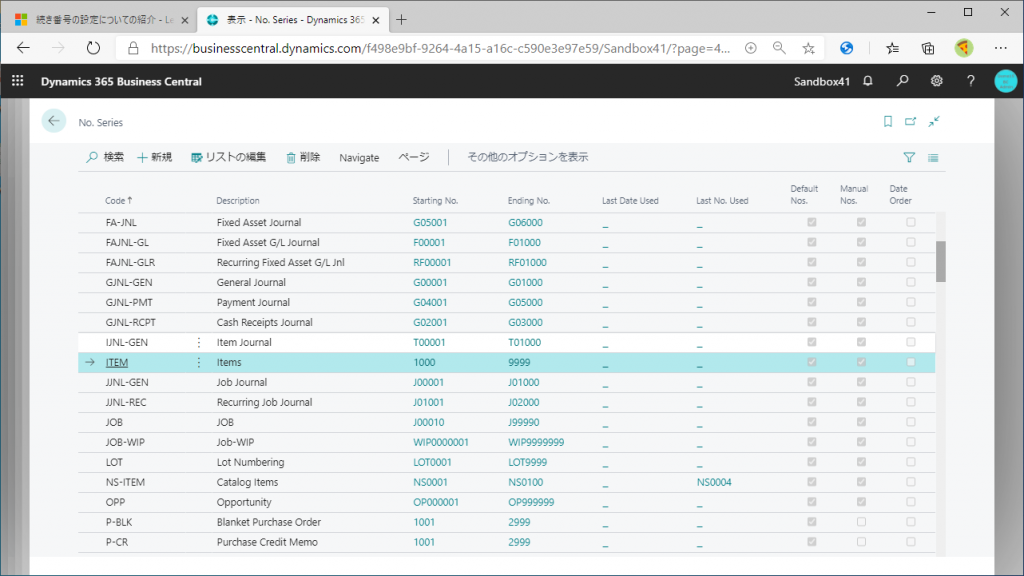The image size is (1024, 576).
Task: View site information lock icon
Action: (133, 48)
